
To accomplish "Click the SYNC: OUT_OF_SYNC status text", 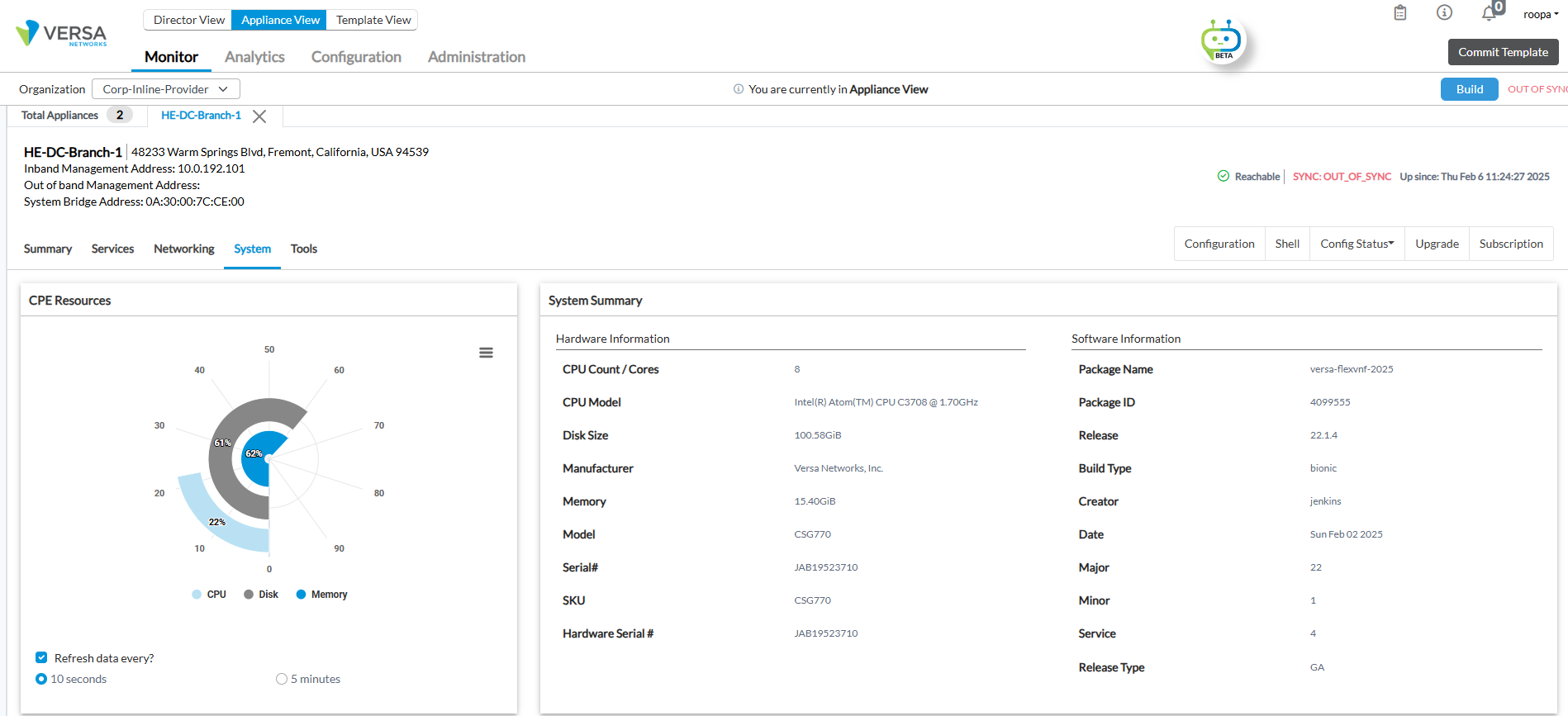I will click(x=1342, y=177).
